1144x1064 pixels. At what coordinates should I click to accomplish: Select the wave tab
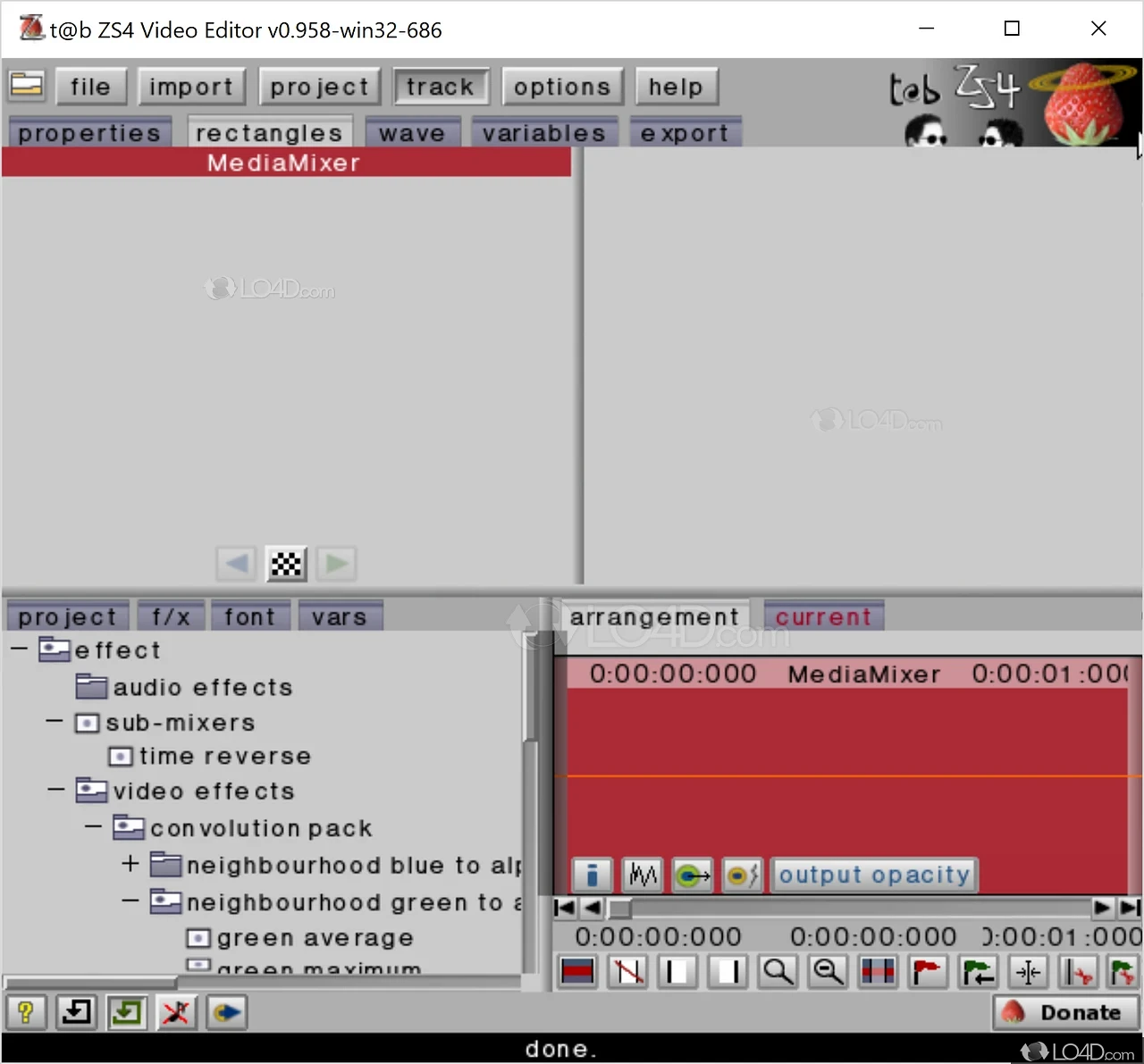point(412,132)
